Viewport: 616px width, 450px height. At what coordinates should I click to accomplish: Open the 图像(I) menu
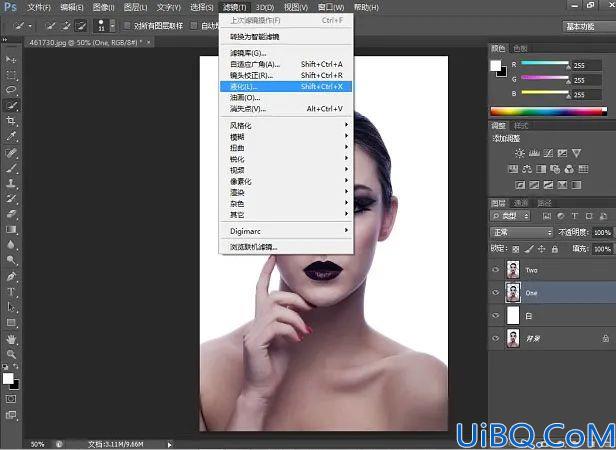pos(103,7)
